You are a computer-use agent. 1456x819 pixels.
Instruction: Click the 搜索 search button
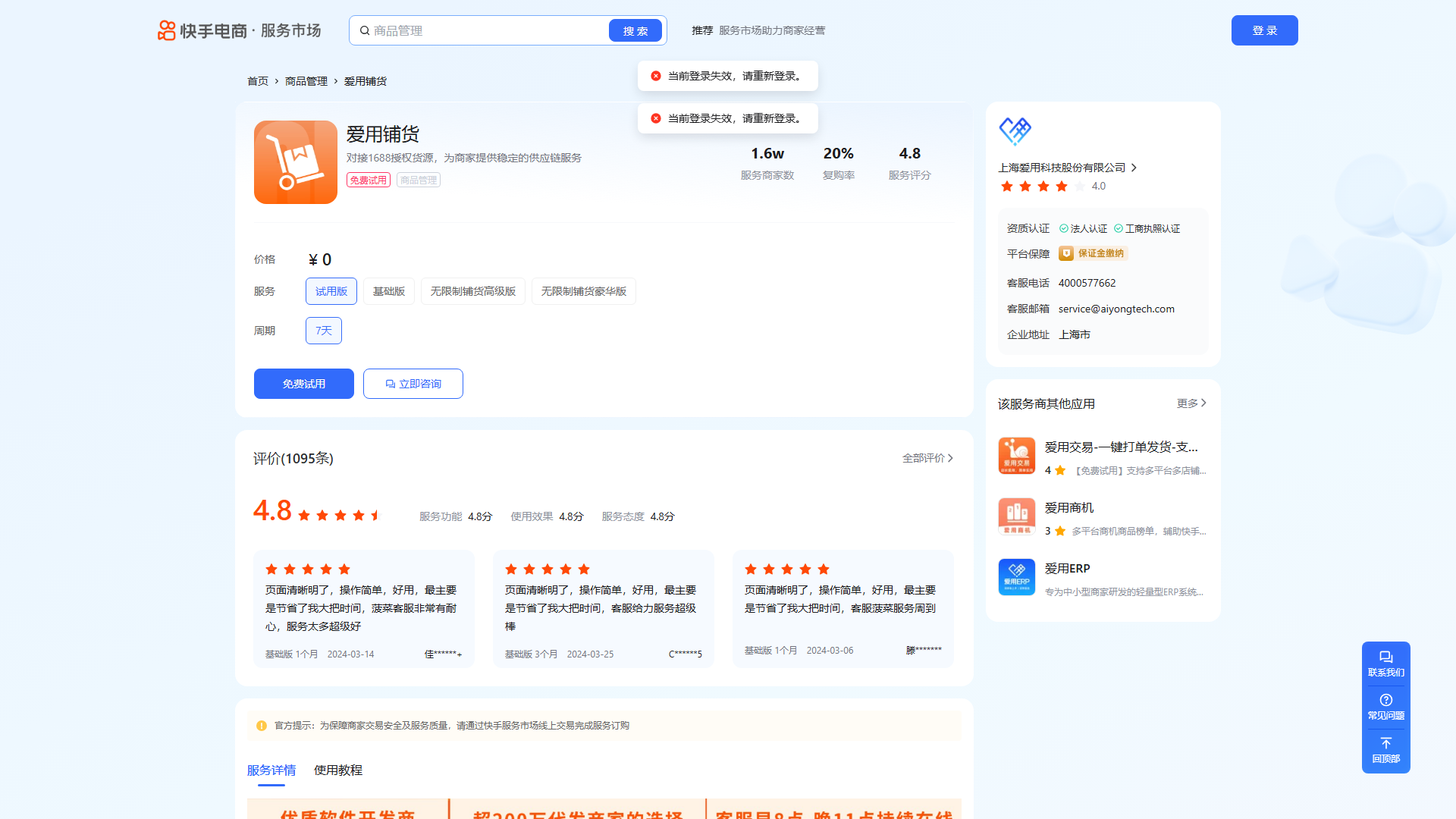click(635, 30)
